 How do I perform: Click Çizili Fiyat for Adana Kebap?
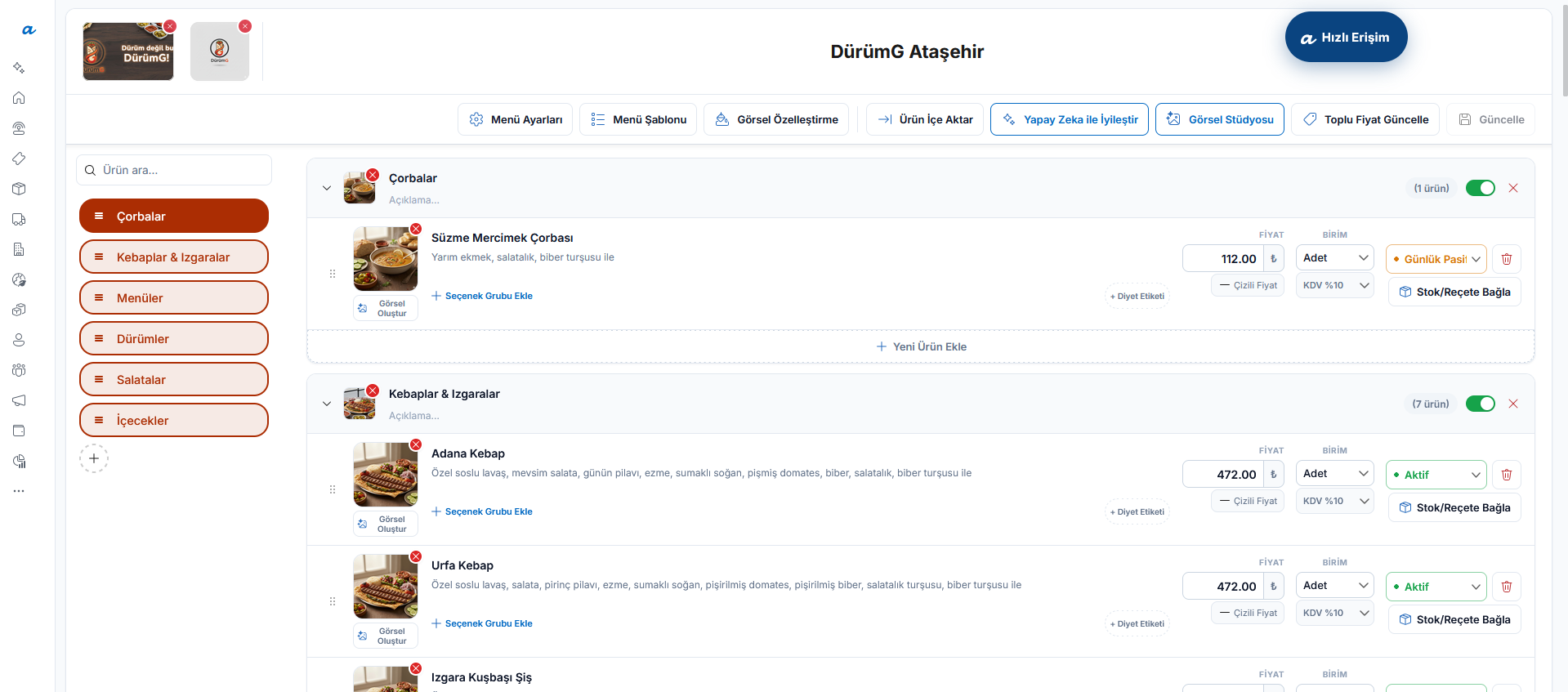click(x=1247, y=501)
